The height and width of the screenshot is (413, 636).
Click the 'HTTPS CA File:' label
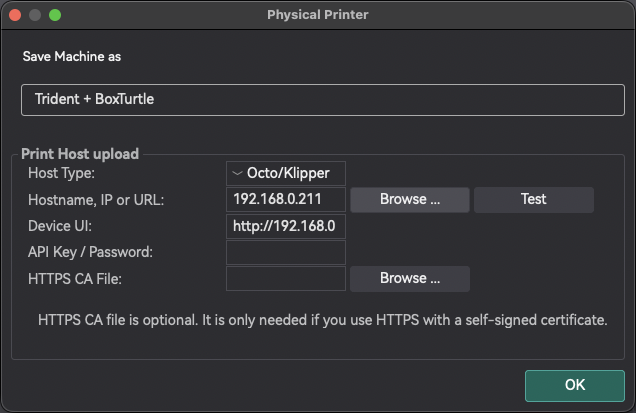(75, 279)
